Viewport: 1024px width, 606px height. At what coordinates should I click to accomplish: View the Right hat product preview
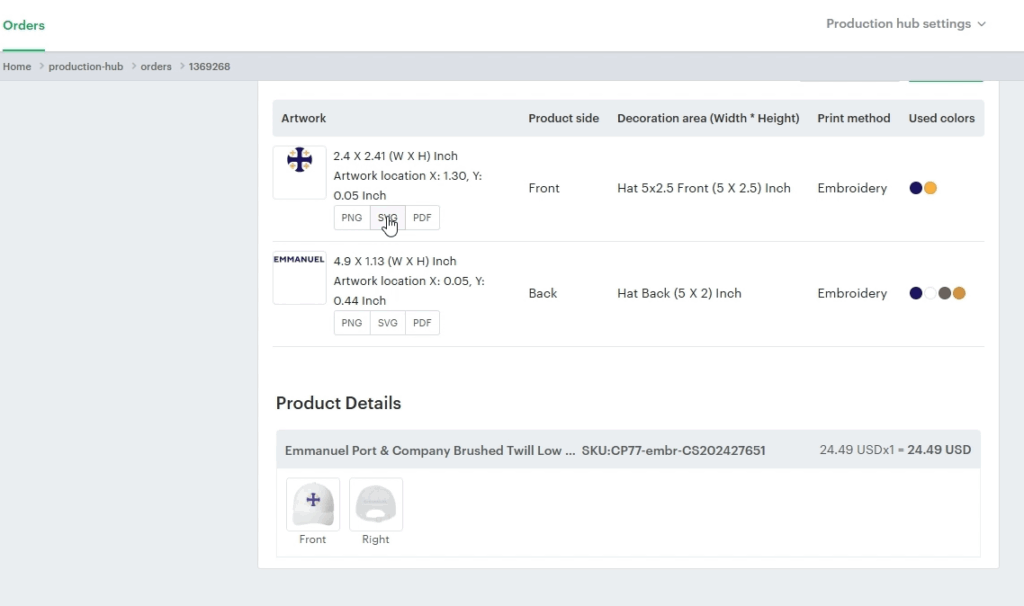(376, 504)
